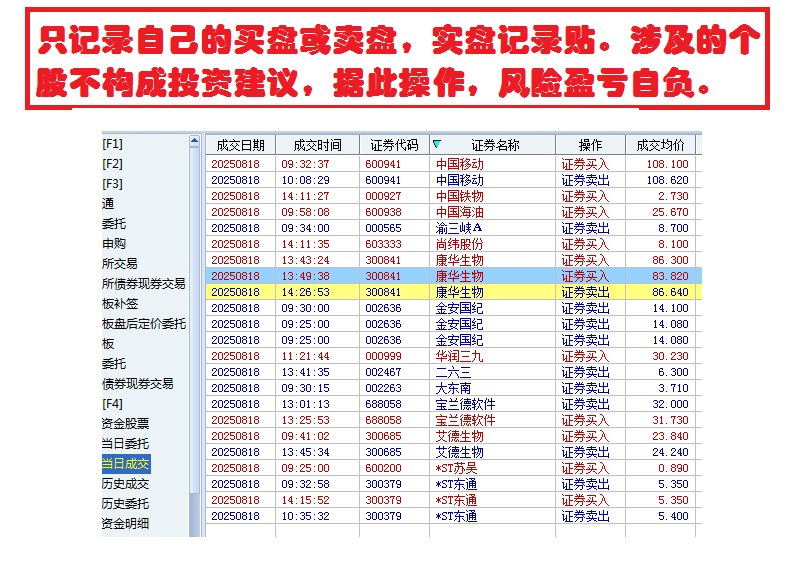The width and height of the screenshot is (797, 574).
Task: Open 资金明细 in the sidebar
Action: click(x=125, y=523)
